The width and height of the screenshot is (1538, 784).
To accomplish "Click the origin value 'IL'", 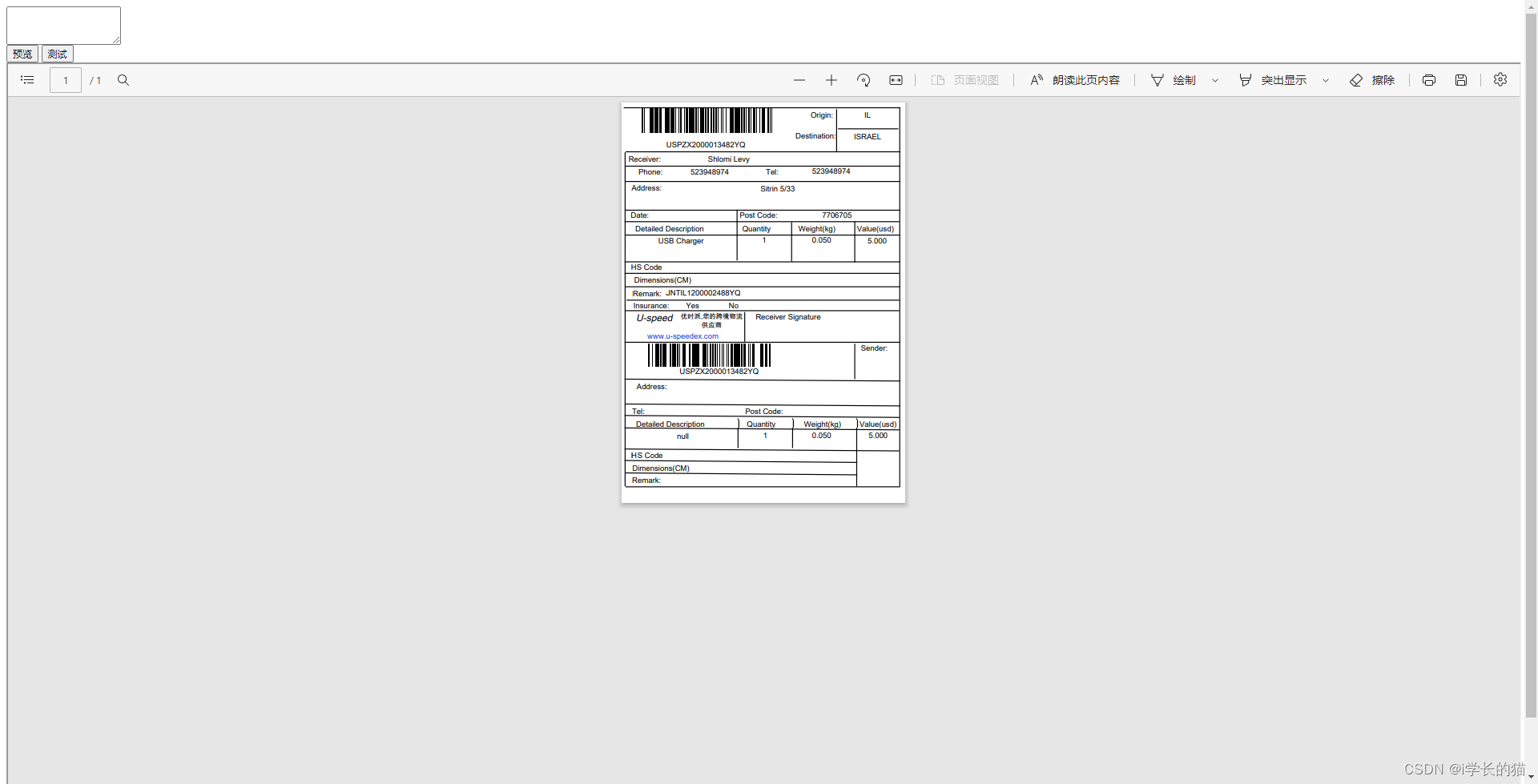I will [x=867, y=115].
